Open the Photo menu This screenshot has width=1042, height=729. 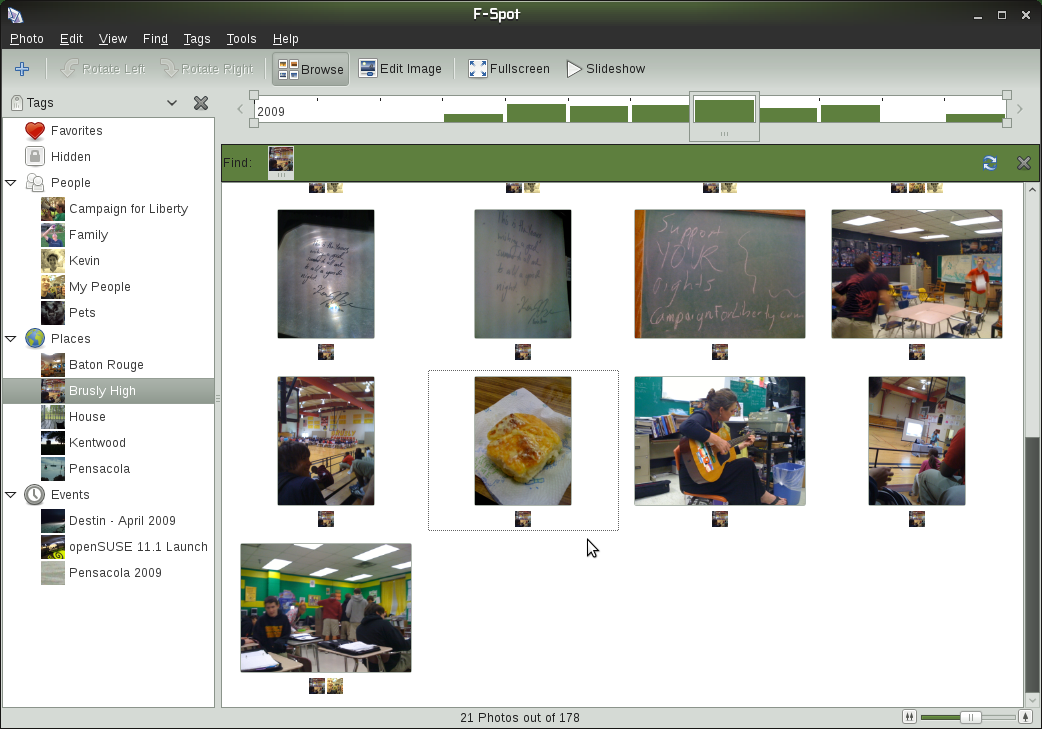point(27,39)
